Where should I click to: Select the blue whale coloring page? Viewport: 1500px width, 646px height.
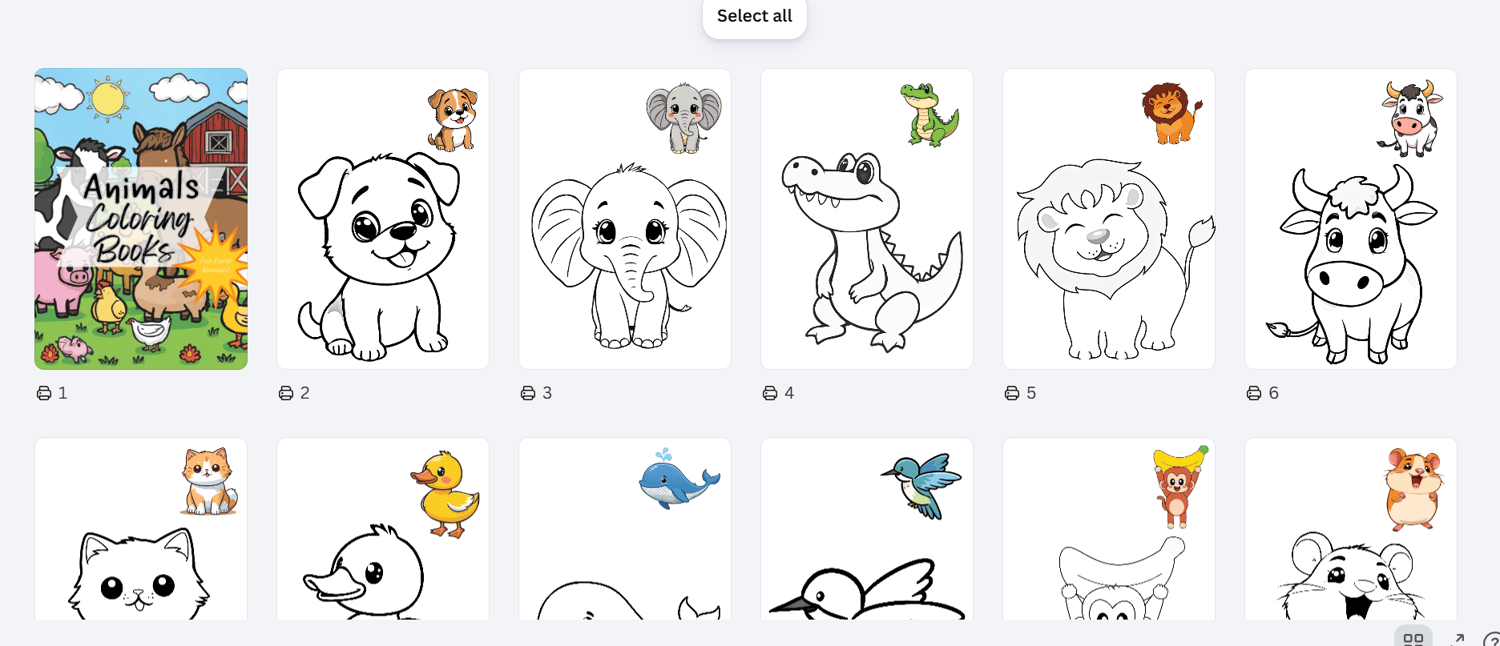(x=625, y=528)
